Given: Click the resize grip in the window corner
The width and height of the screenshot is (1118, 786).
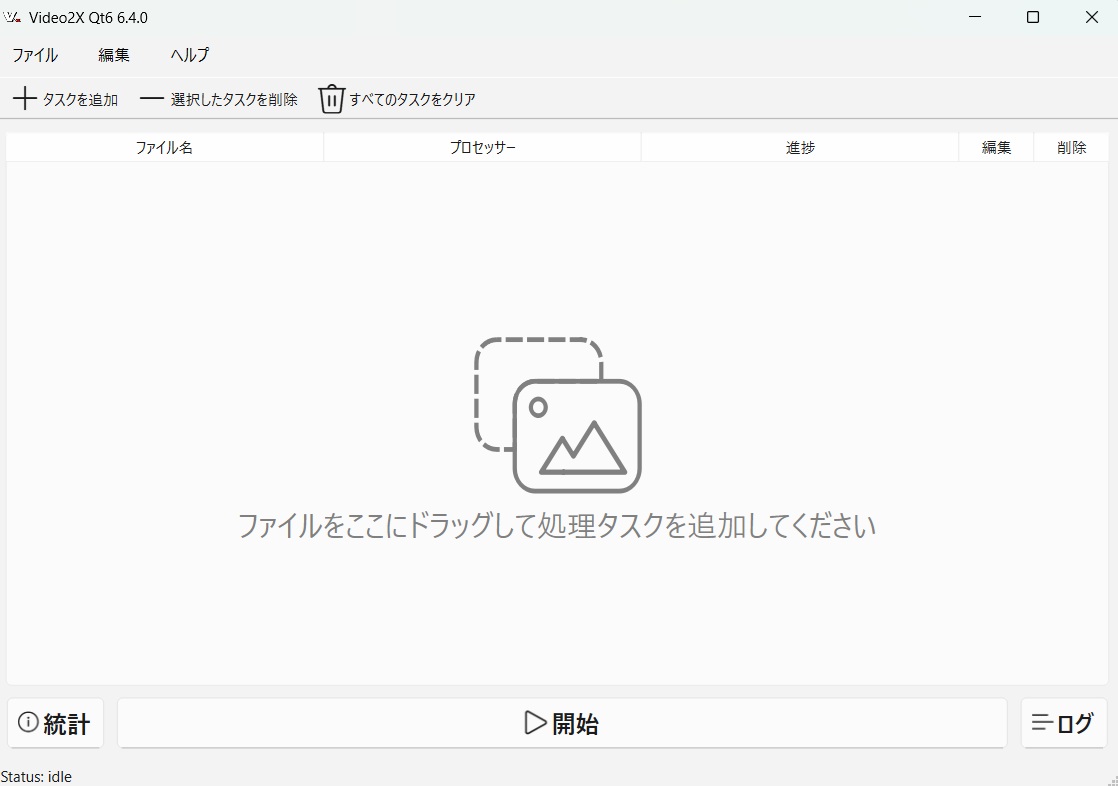Looking at the screenshot, I should coord(1111,779).
